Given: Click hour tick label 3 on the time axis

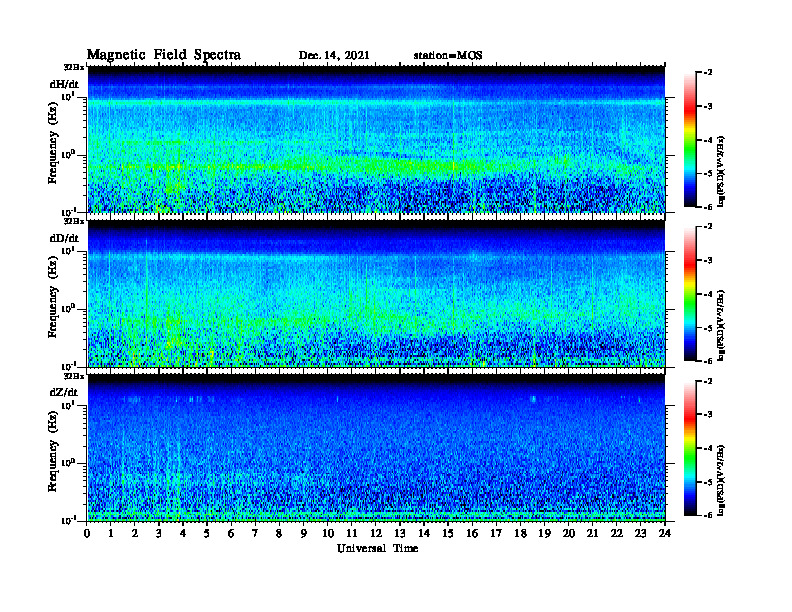Looking at the screenshot, I should (x=159, y=534).
